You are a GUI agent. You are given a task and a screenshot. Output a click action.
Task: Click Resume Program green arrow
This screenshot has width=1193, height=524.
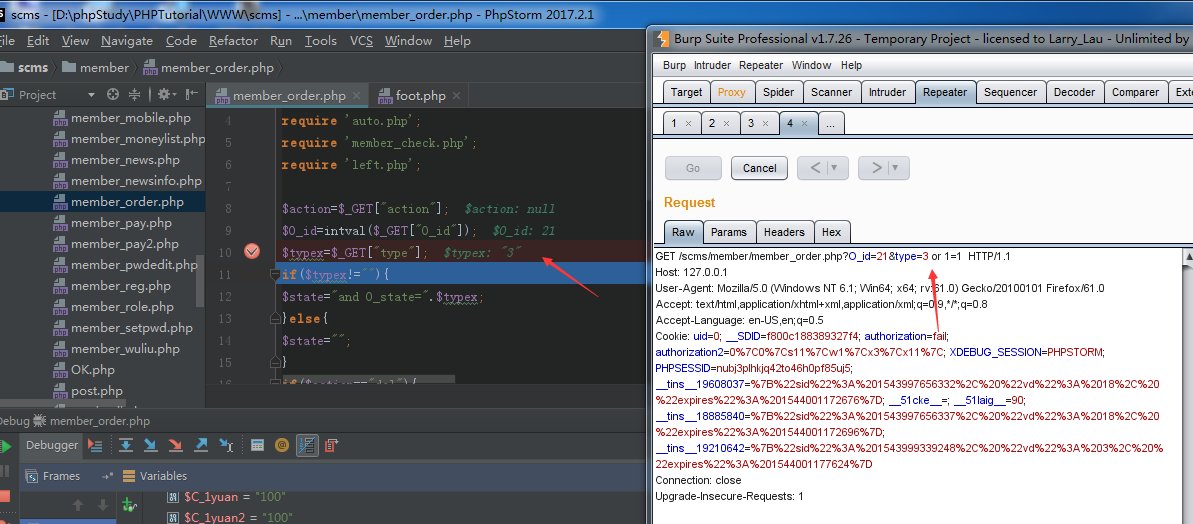click(5, 446)
